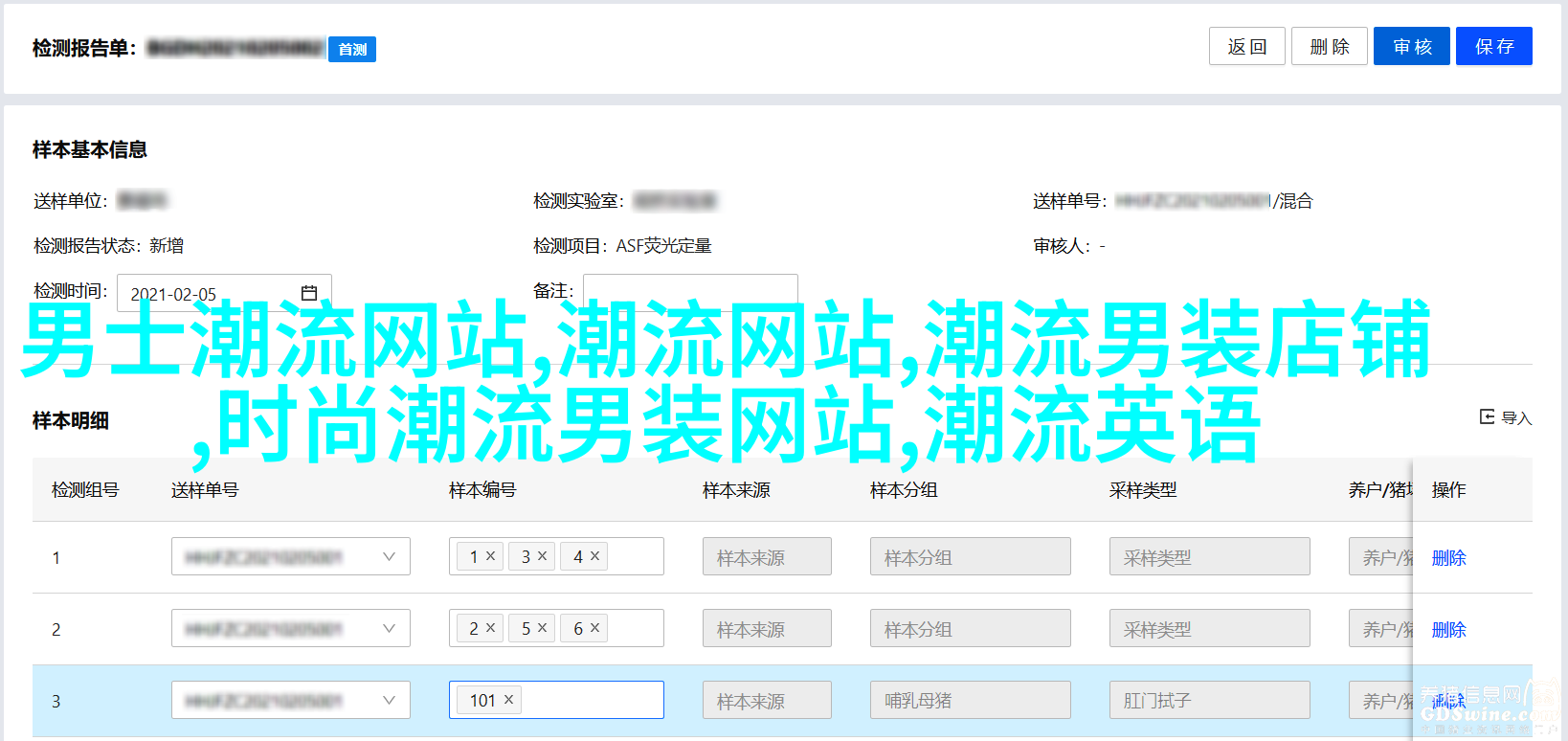Screen dimensions: 1568x741
Task: Expand the row 2 送样单号 dropdown
Action: point(389,628)
